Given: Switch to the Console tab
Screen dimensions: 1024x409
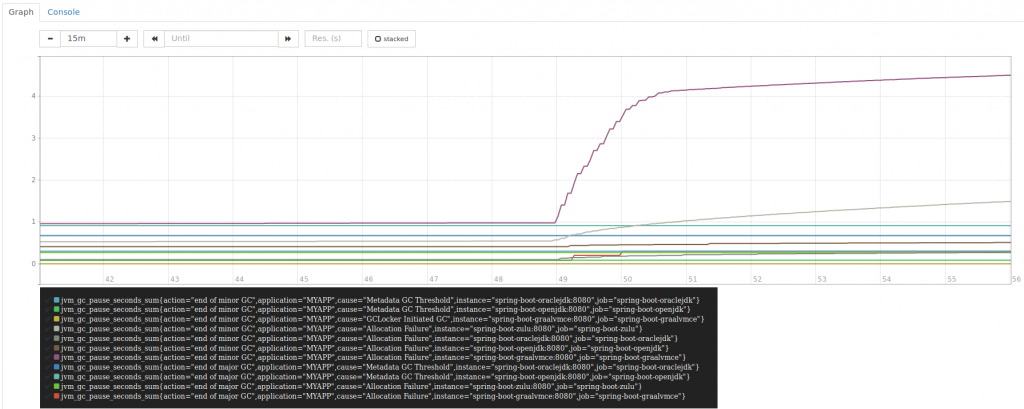Looking at the screenshot, I should pos(64,11).
